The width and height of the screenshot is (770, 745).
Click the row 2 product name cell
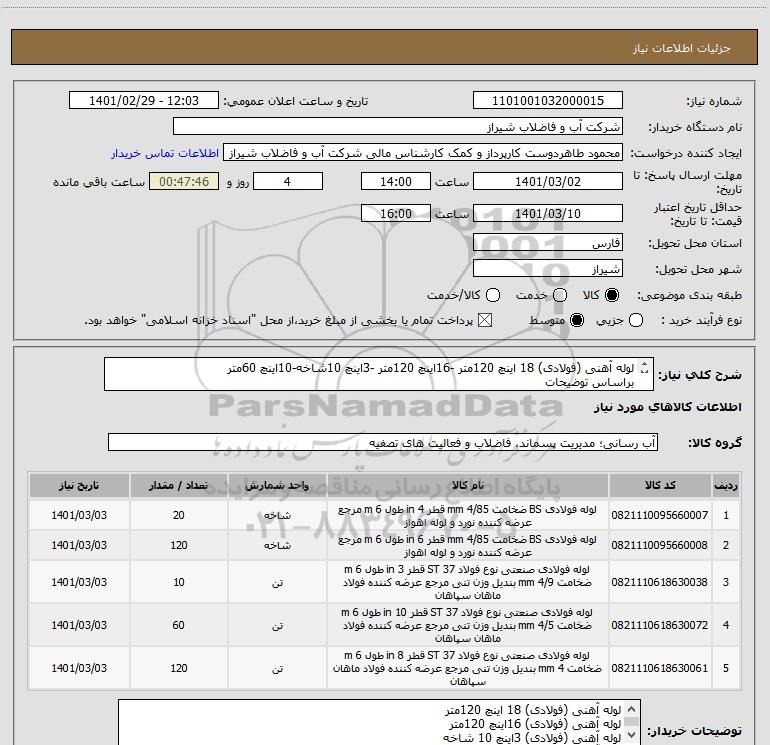click(468, 546)
